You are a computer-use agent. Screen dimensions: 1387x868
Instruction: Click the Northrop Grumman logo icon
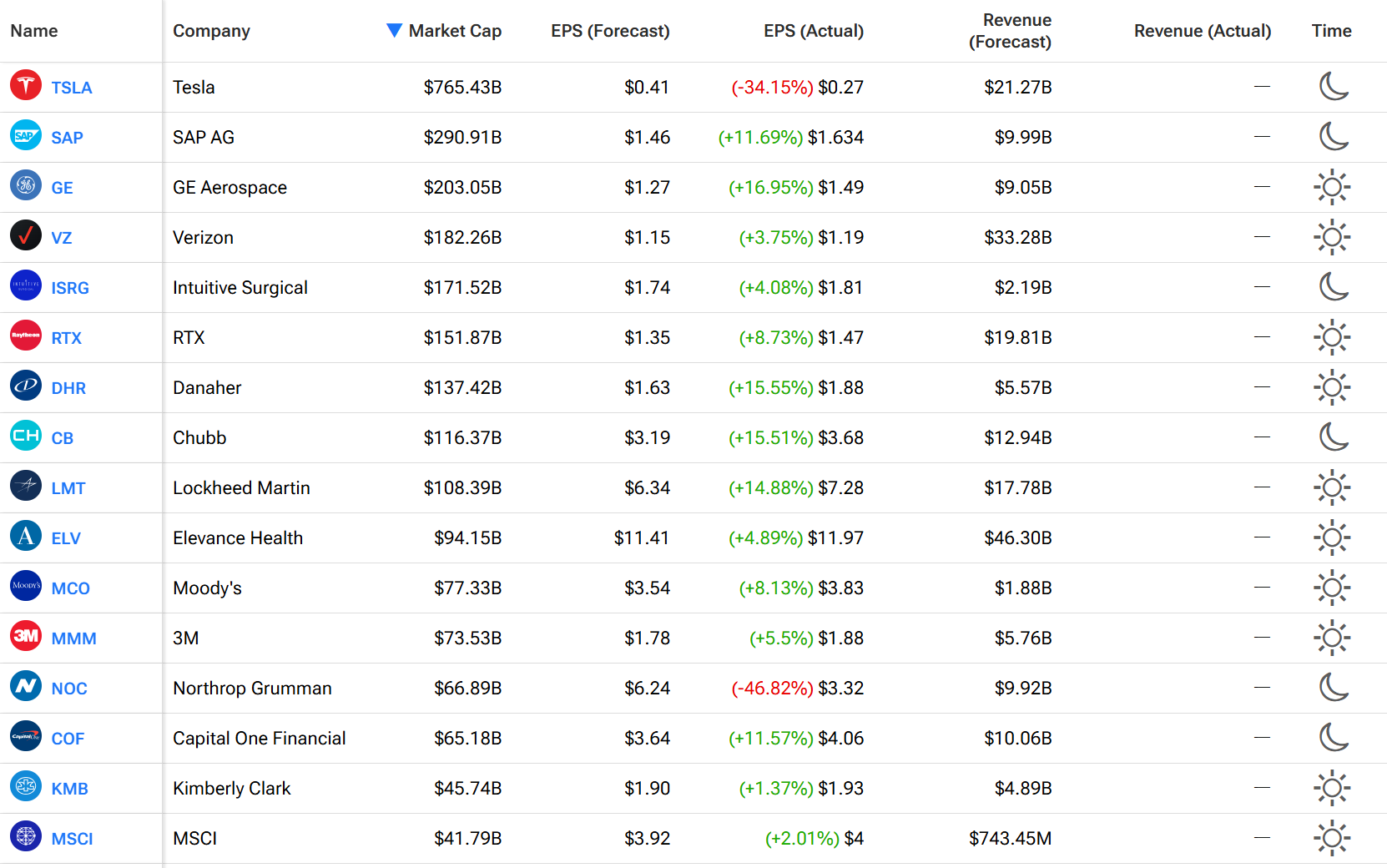[26, 686]
